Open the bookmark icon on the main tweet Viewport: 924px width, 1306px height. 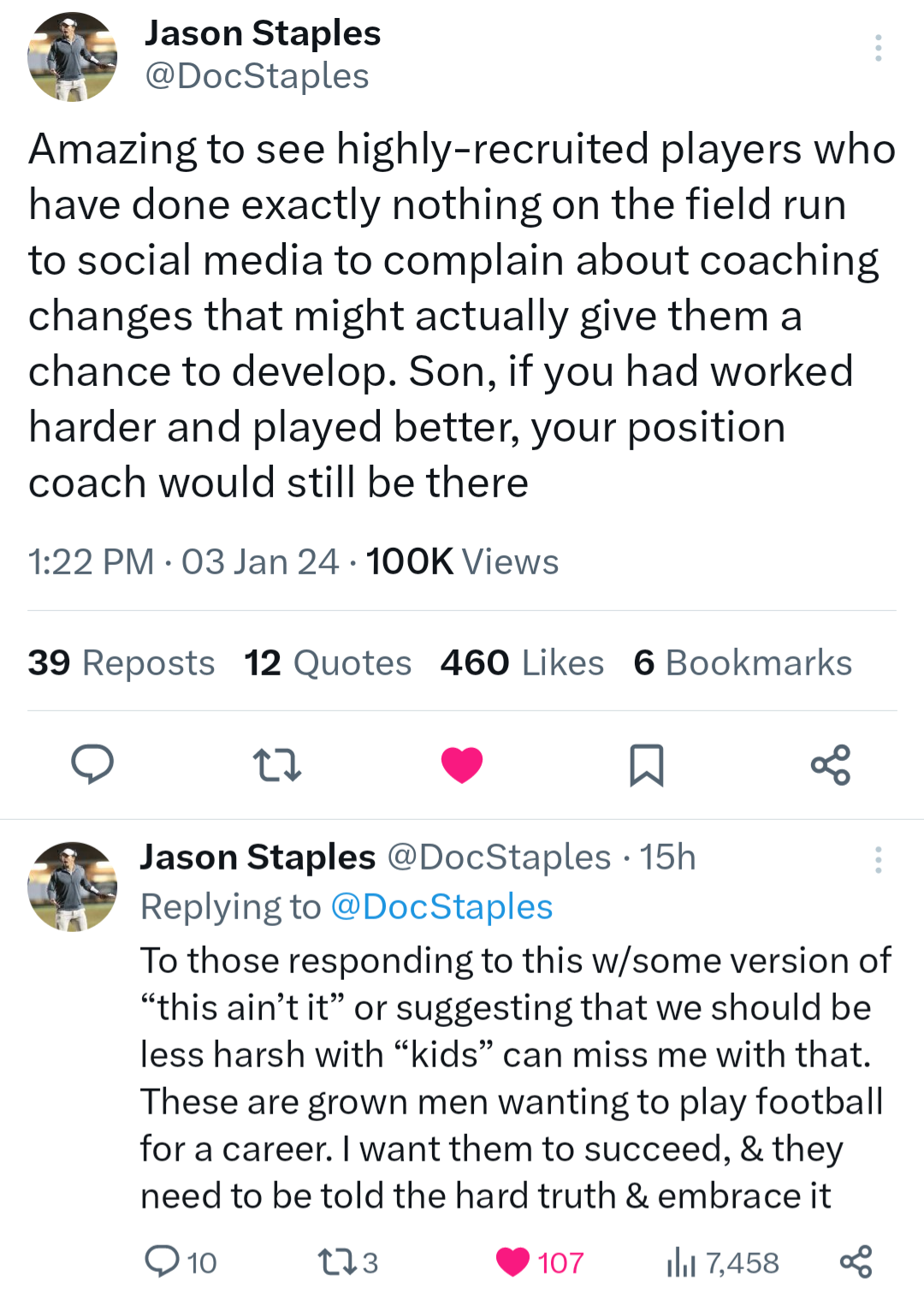click(x=647, y=766)
